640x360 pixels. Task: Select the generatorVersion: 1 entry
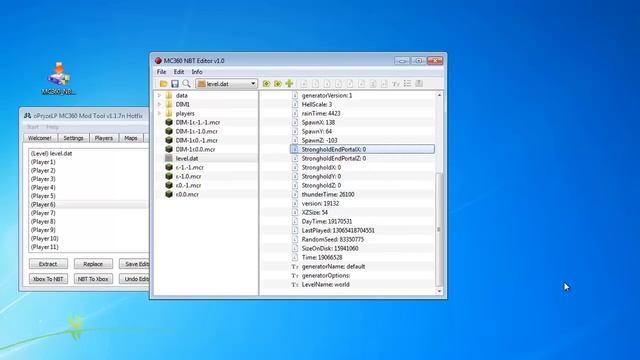[327, 96]
